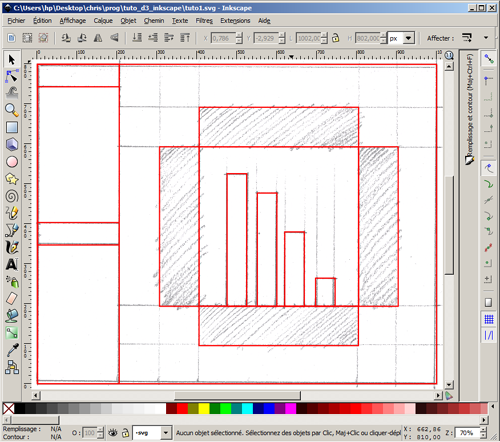The height and width of the screenshot is (442, 500).
Task: Select the Text tool
Action: pyautogui.click(x=12, y=265)
